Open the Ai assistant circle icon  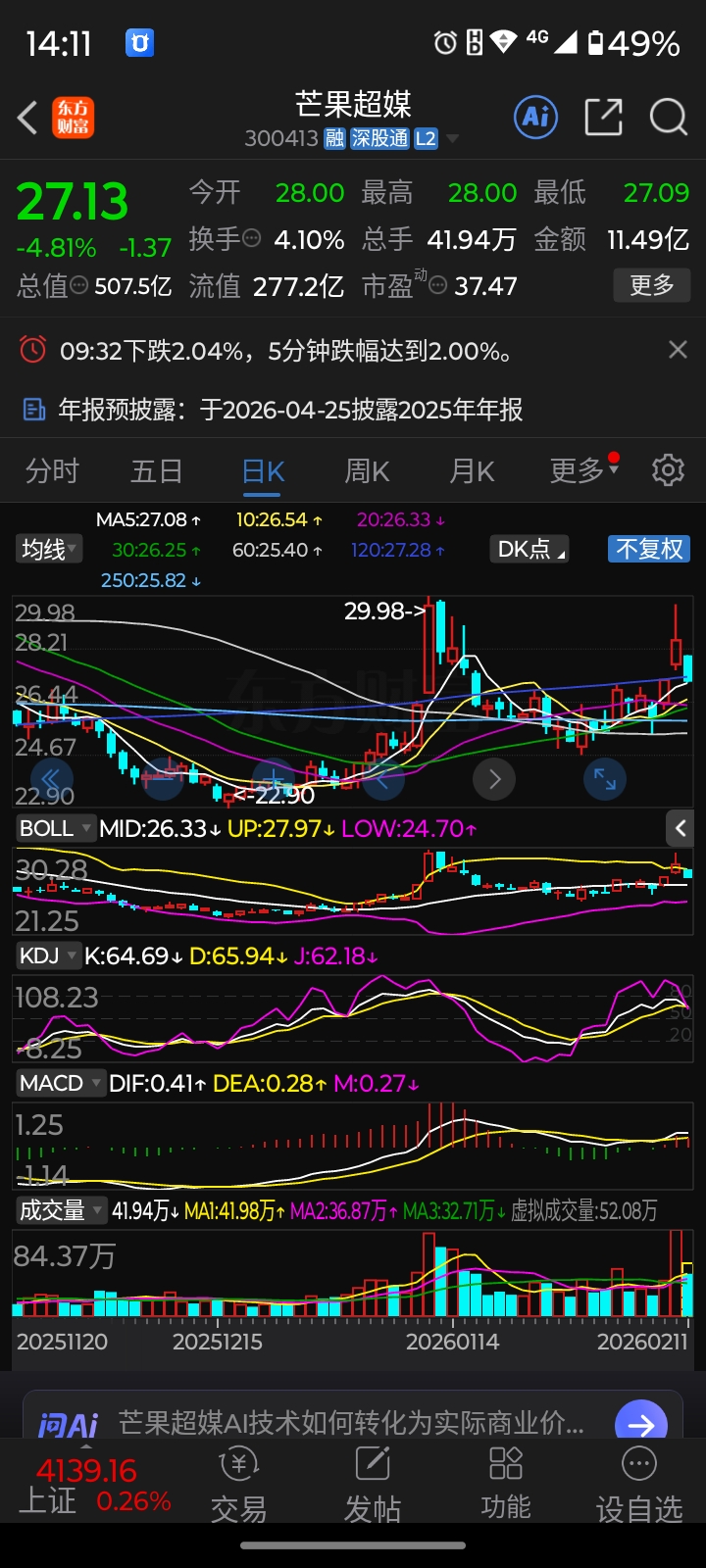click(x=535, y=118)
